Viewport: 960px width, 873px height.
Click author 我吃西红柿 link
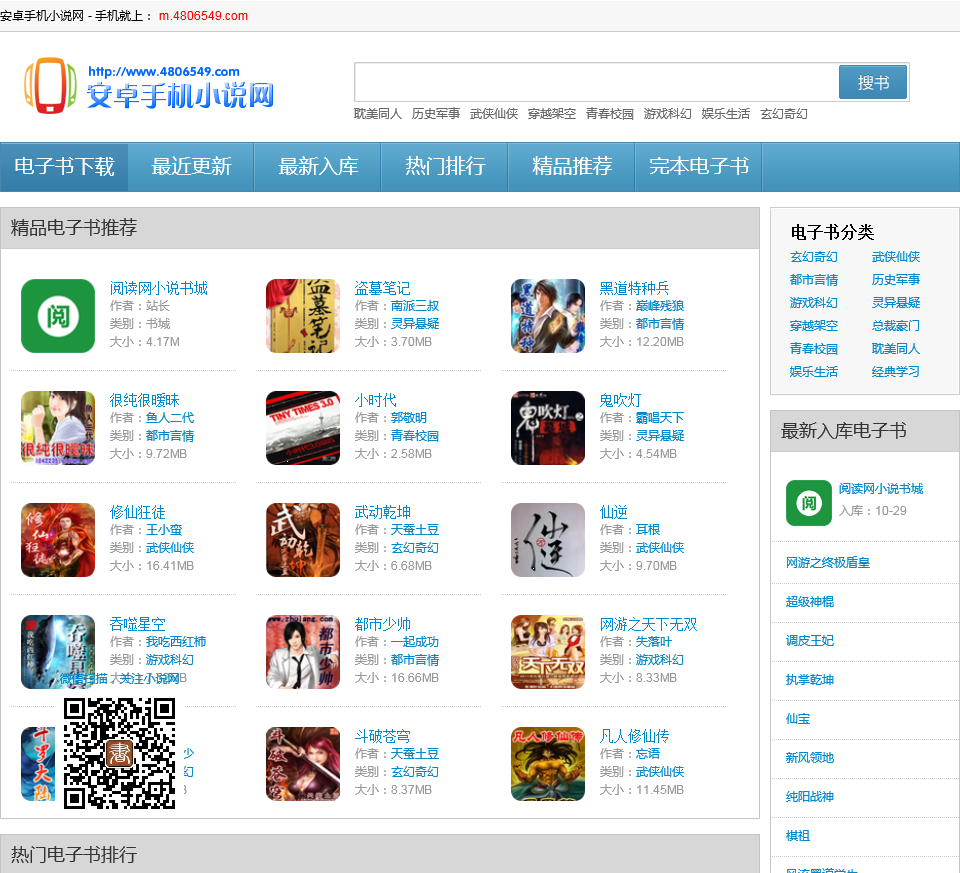(x=176, y=642)
